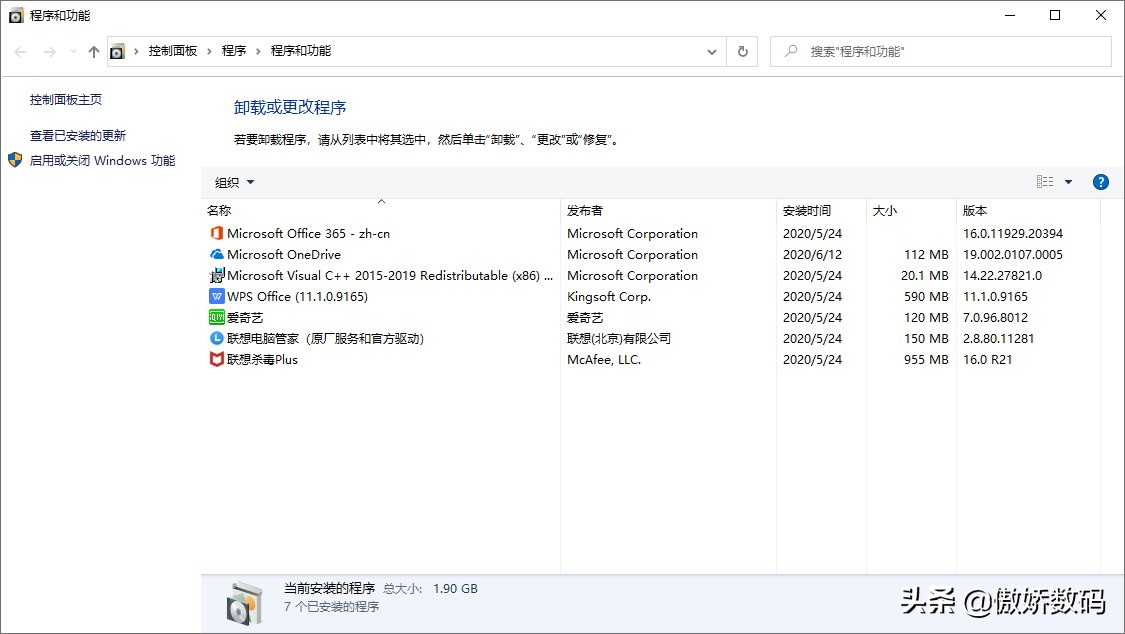1125x634 pixels.
Task: Click publisher 联想(北京)有限公司
Action: (x=618, y=339)
